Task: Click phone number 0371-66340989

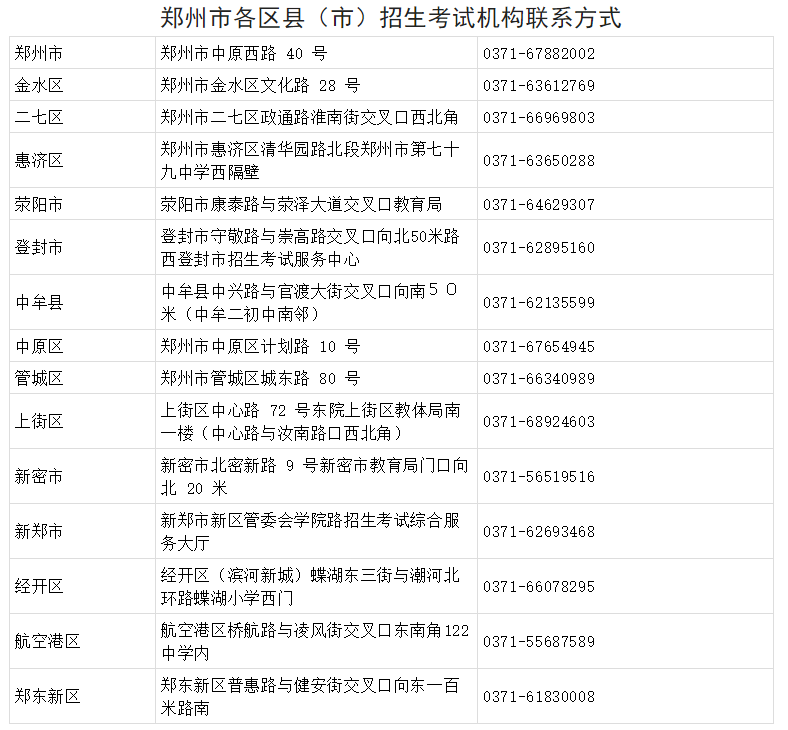Action: coord(539,379)
